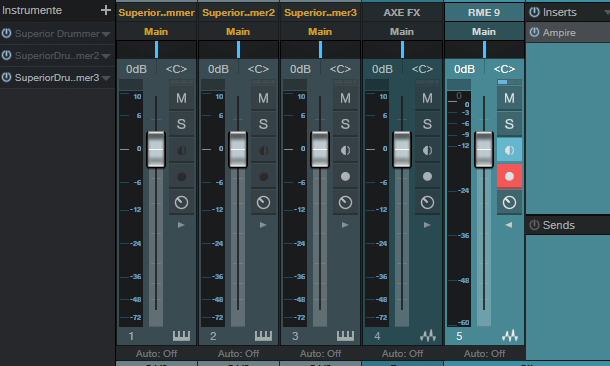Solo the AXE FX channel

428,124
